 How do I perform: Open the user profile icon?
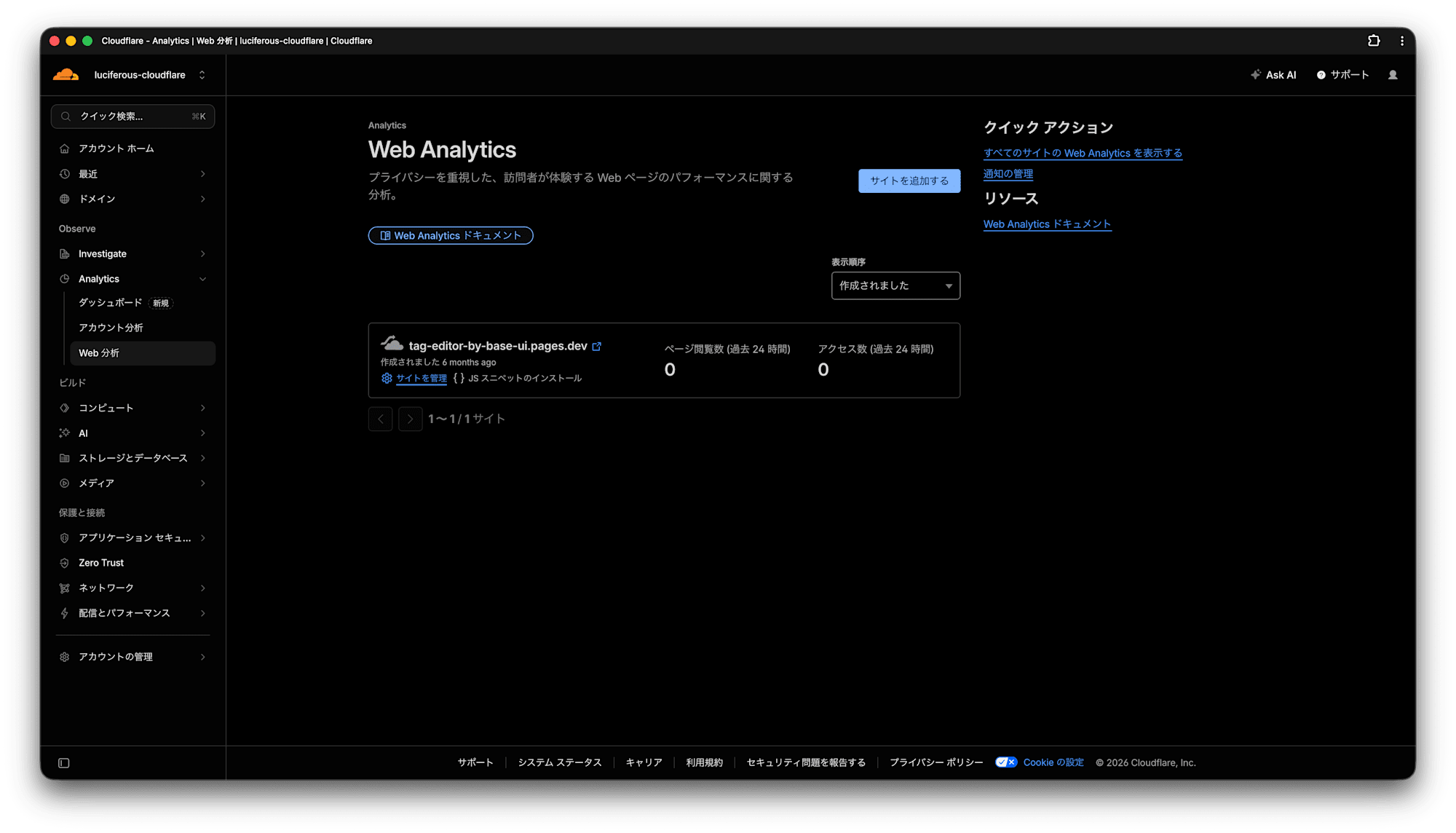1393,75
